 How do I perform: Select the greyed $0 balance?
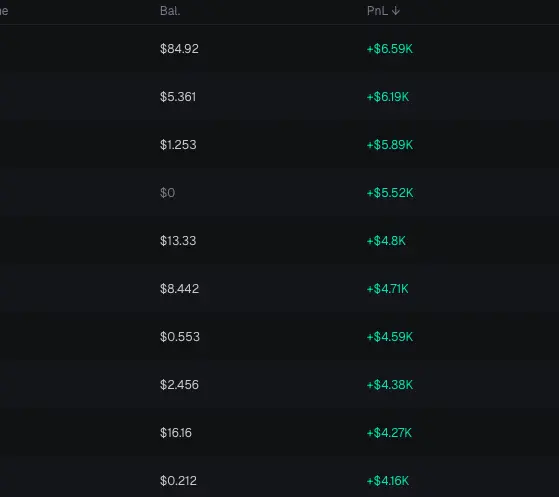167,193
